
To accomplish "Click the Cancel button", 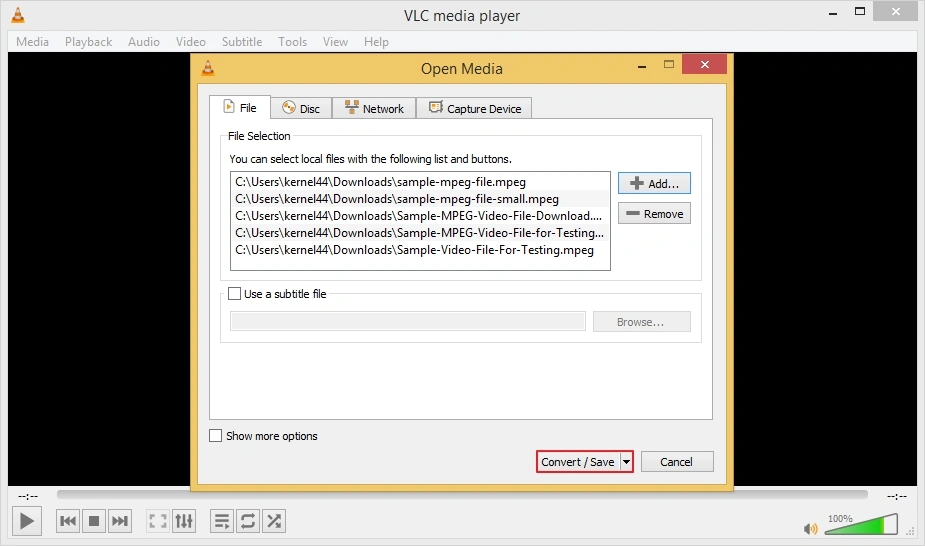I will [x=677, y=462].
